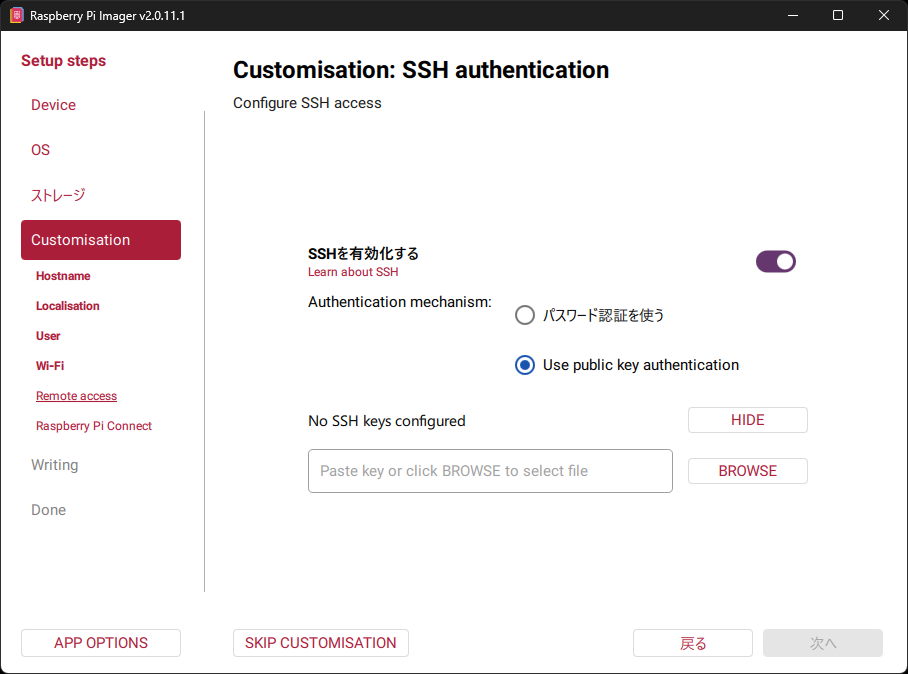Viewport: 908px width, 674px height.
Task: Go to ストレージ setup step
Action: 58,195
